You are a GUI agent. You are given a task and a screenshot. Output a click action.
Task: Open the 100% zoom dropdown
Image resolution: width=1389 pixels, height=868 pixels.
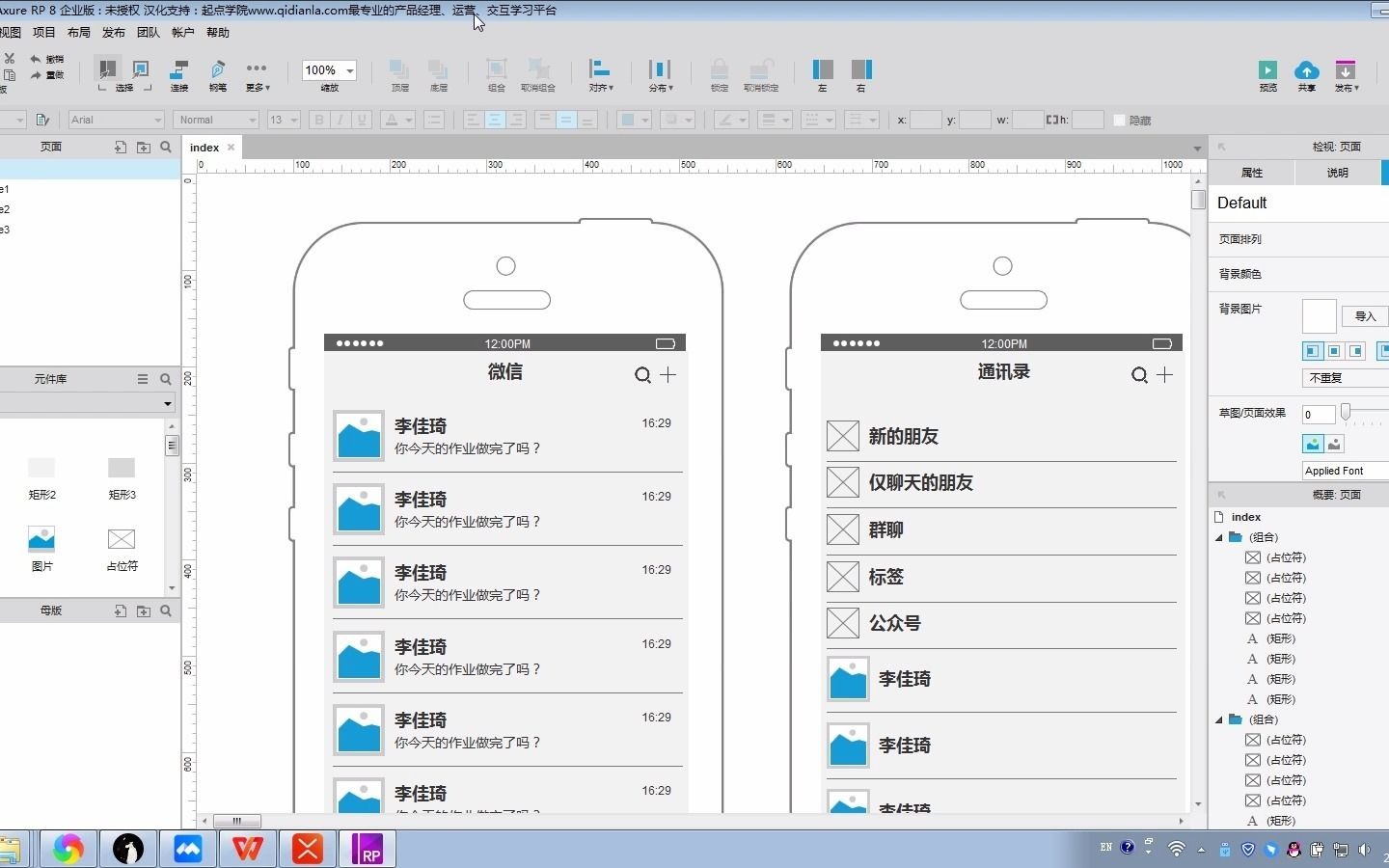click(329, 70)
